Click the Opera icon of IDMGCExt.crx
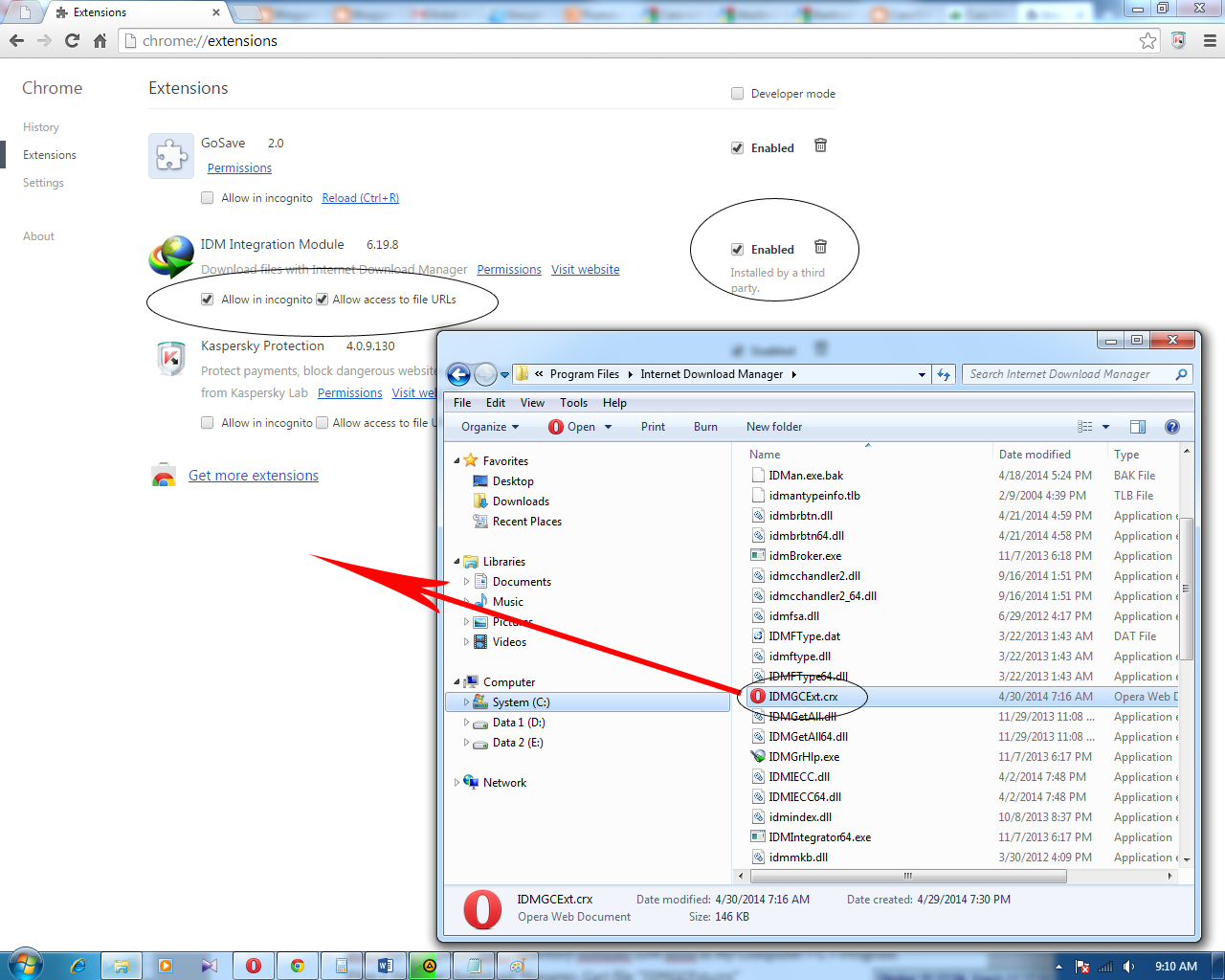 coord(758,697)
